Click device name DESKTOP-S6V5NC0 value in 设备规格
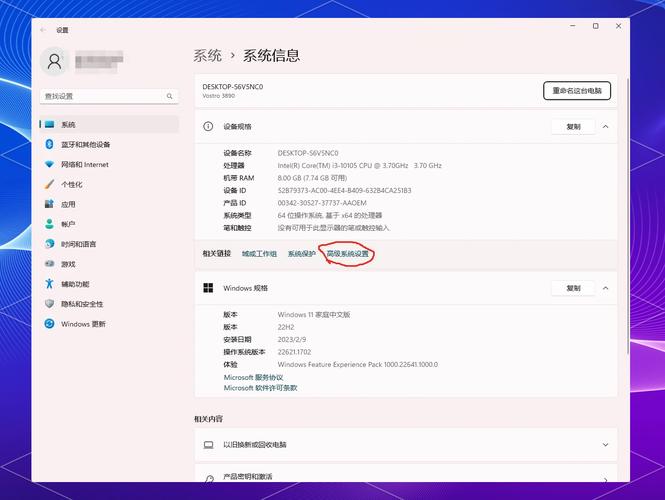Viewport: 665px width, 500px height. point(308,153)
